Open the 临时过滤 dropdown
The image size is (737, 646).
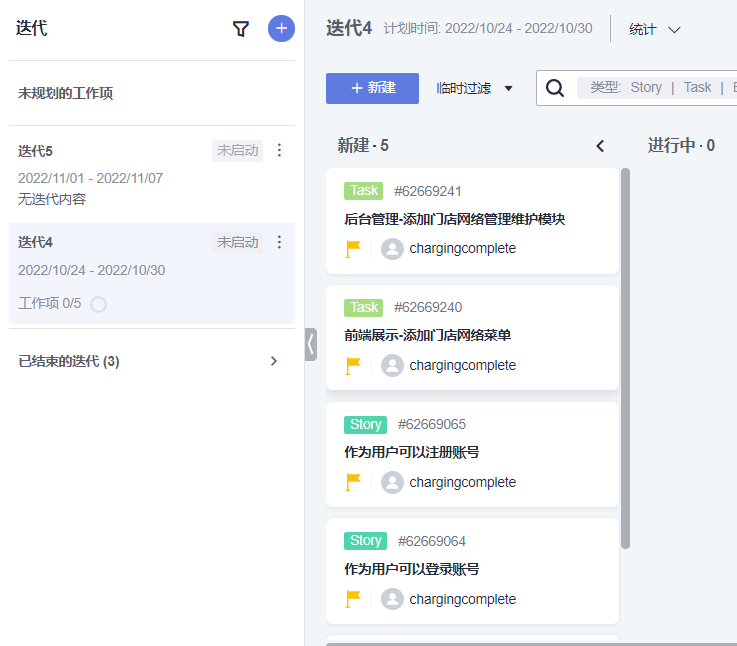475,88
